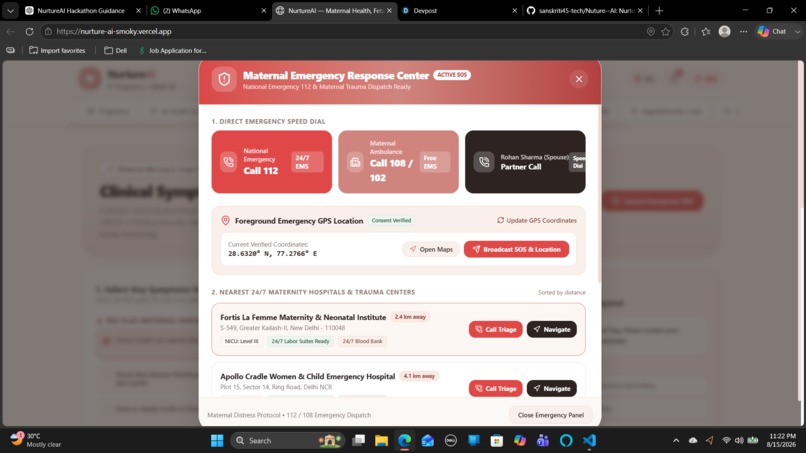Add page to favorites star icon
This screenshot has height=453, width=806.
(x=666, y=31)
